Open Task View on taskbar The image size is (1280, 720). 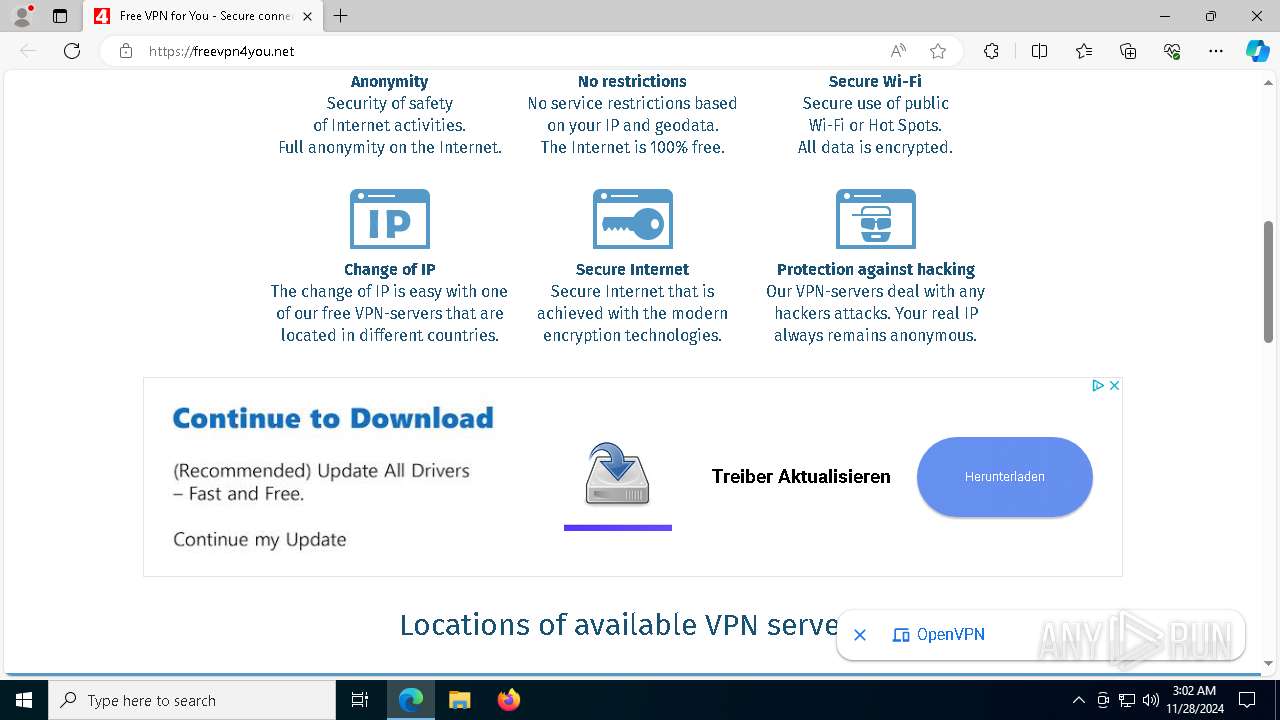click(x=360, y=700)
